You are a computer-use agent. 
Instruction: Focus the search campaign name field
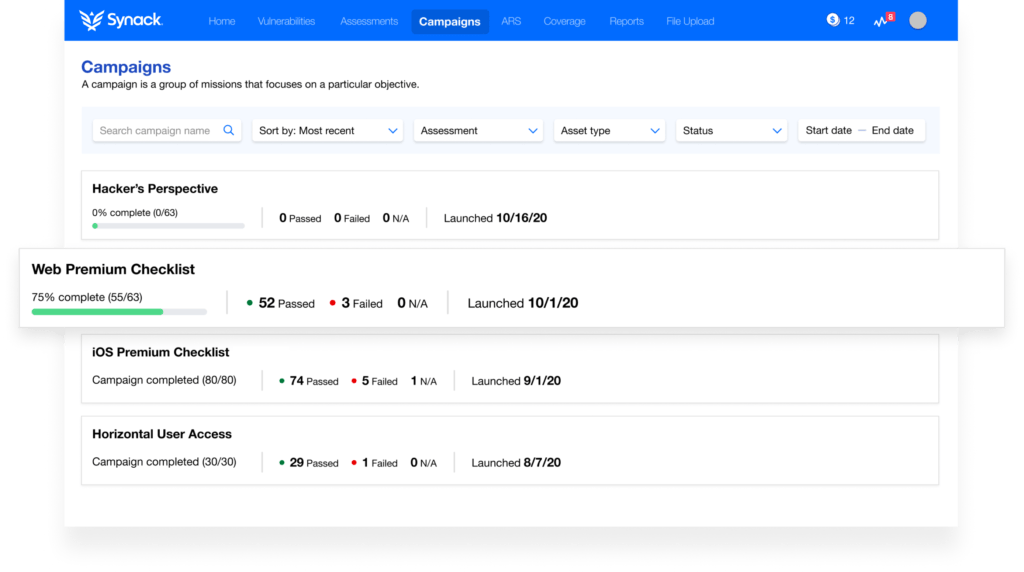coord(155,131)
